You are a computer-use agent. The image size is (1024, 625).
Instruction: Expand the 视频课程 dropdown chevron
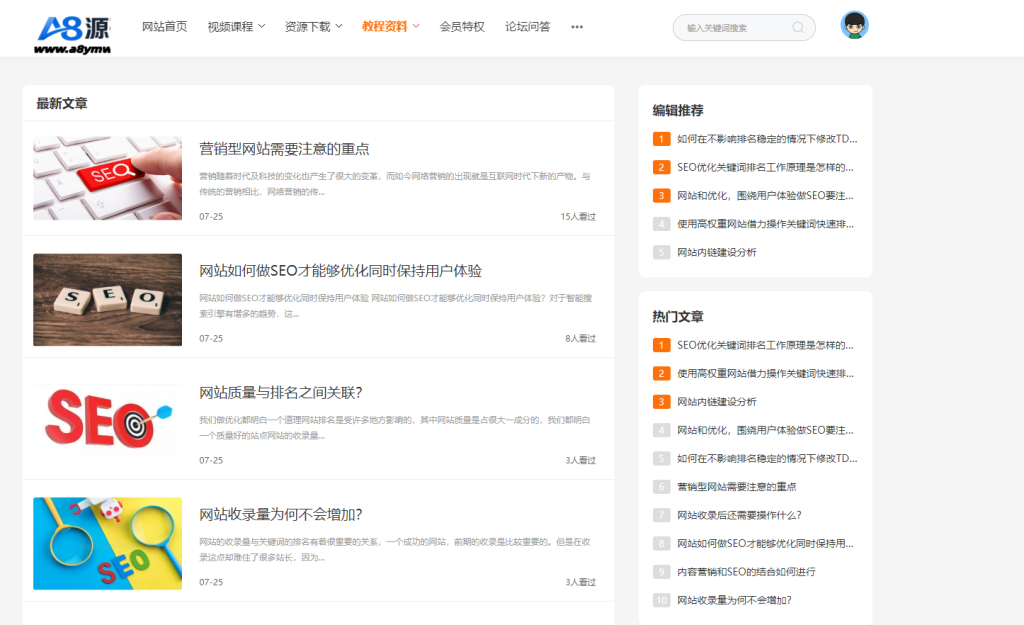point(262,26)
